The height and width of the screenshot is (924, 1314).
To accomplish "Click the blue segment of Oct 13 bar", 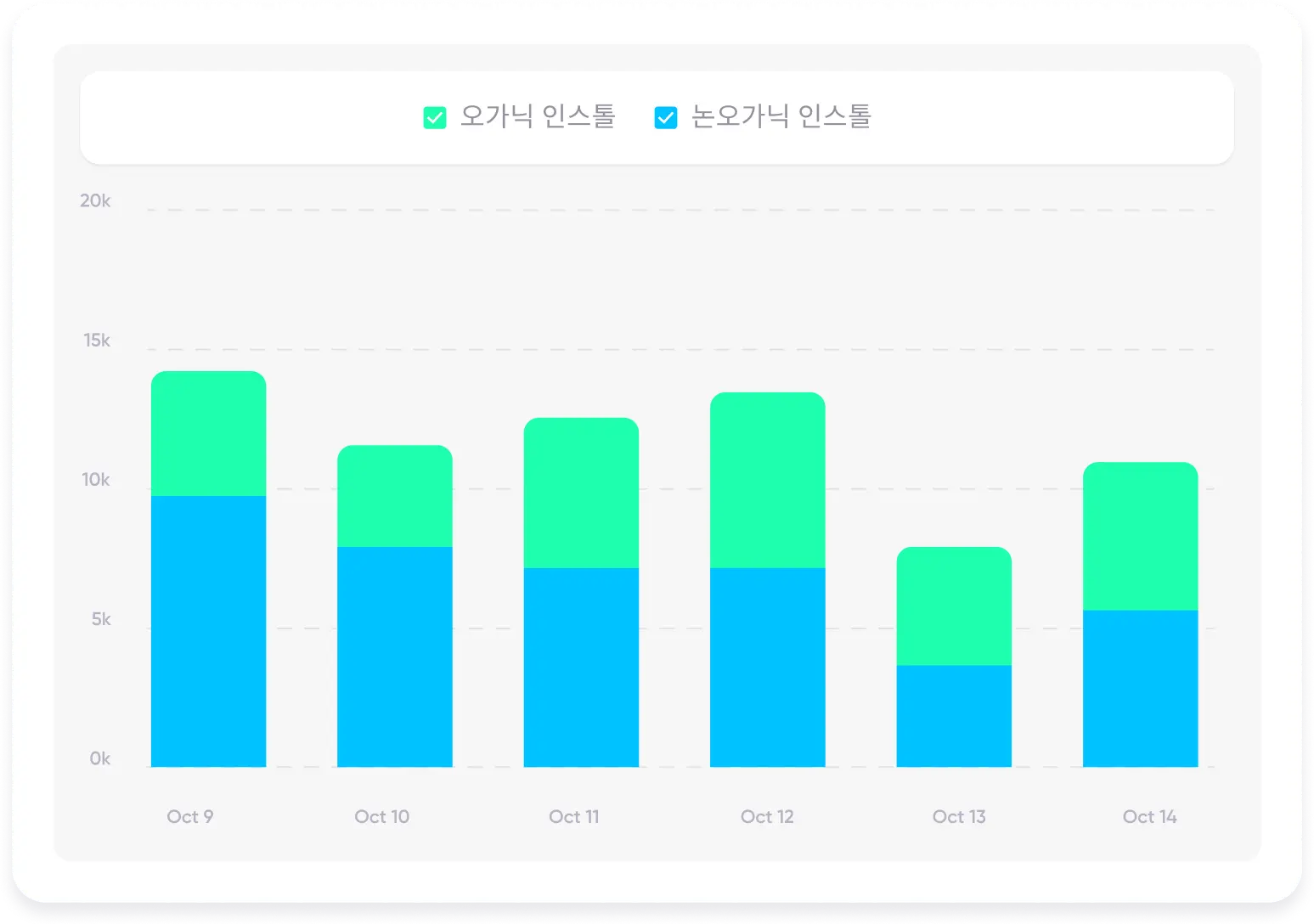I will click(x=954, y=716).
